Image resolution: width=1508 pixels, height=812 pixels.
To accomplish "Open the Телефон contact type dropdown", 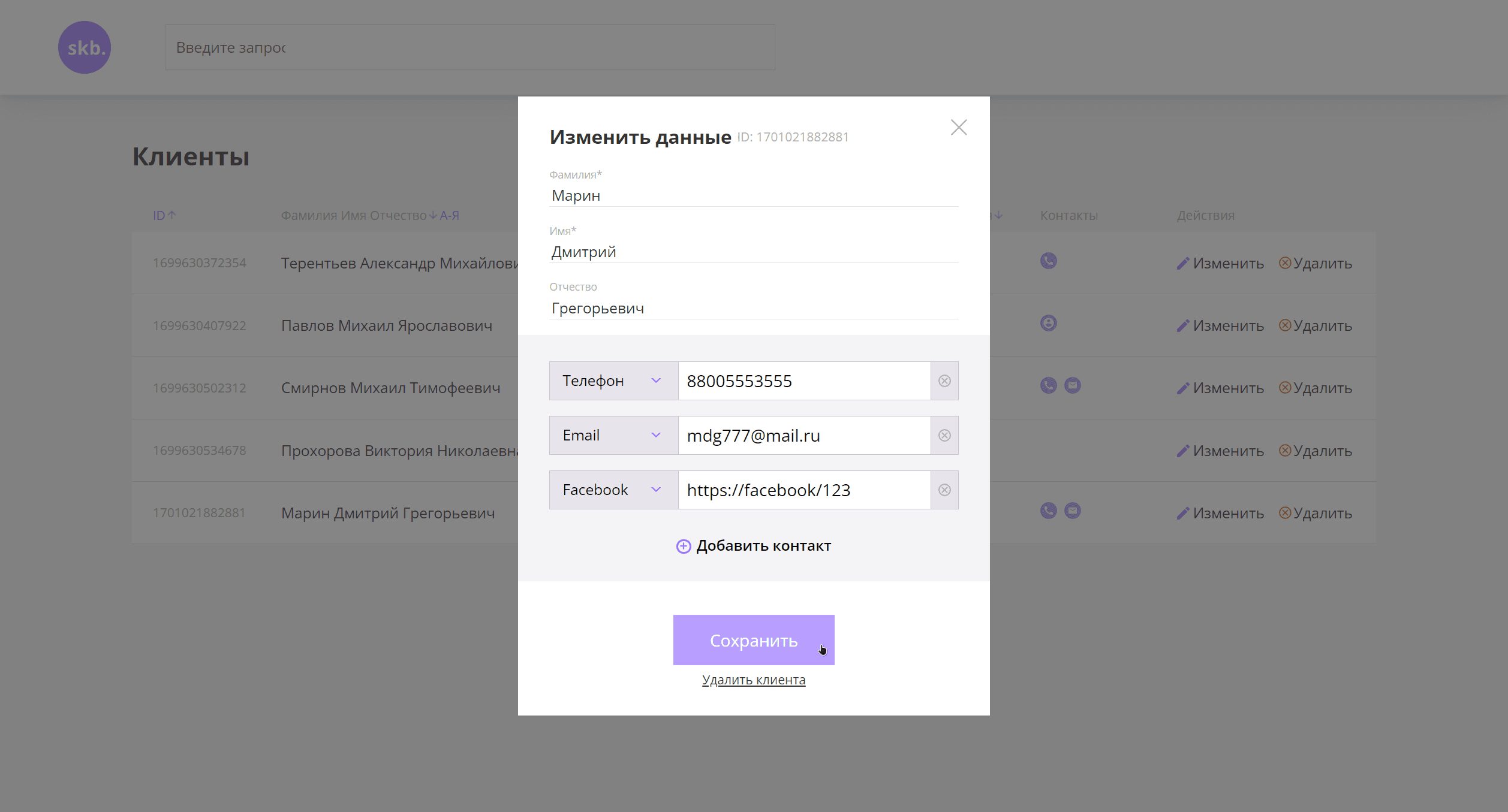I will [x=613, y=381].
